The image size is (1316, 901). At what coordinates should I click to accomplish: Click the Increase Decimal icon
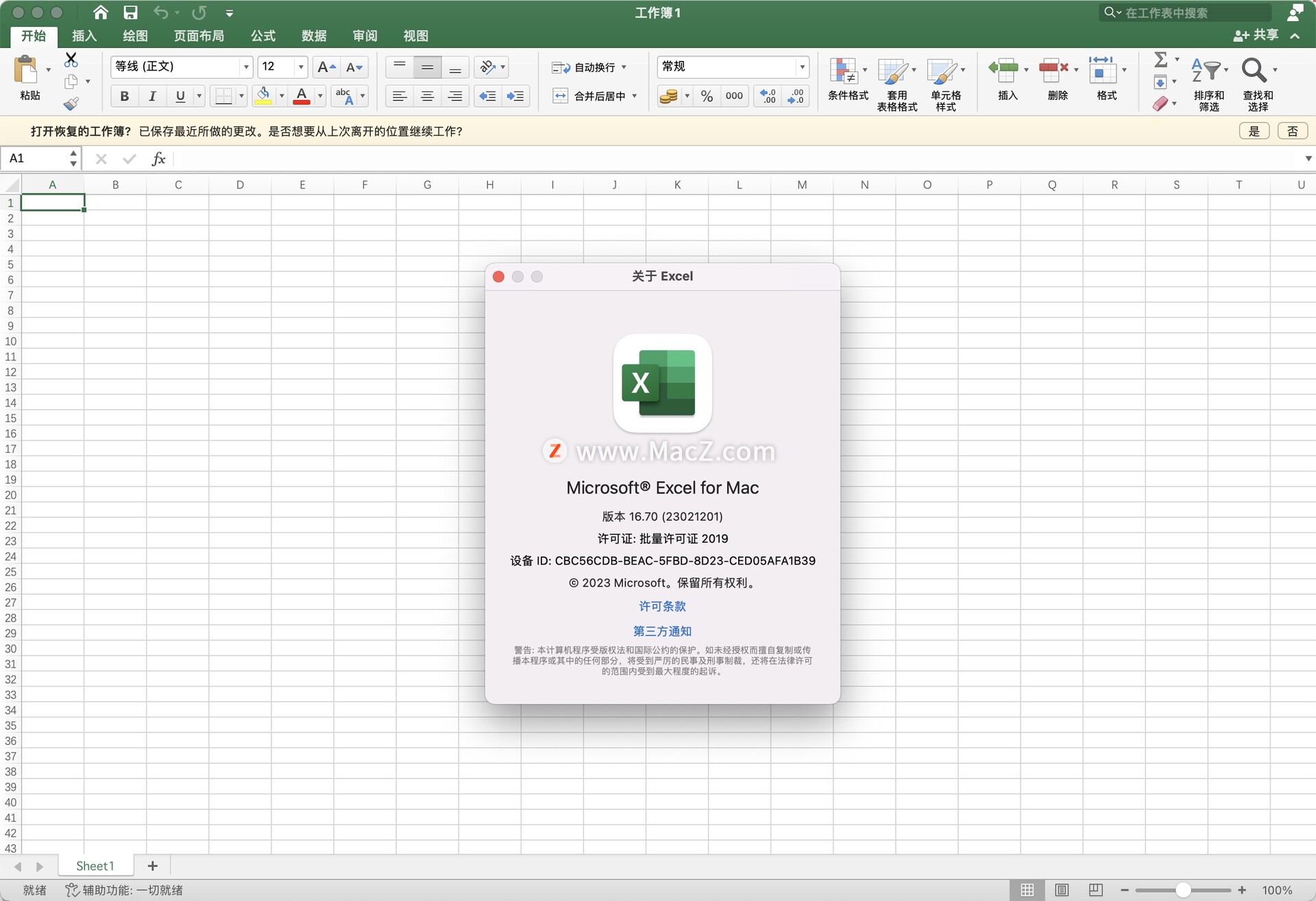(768, 96)
